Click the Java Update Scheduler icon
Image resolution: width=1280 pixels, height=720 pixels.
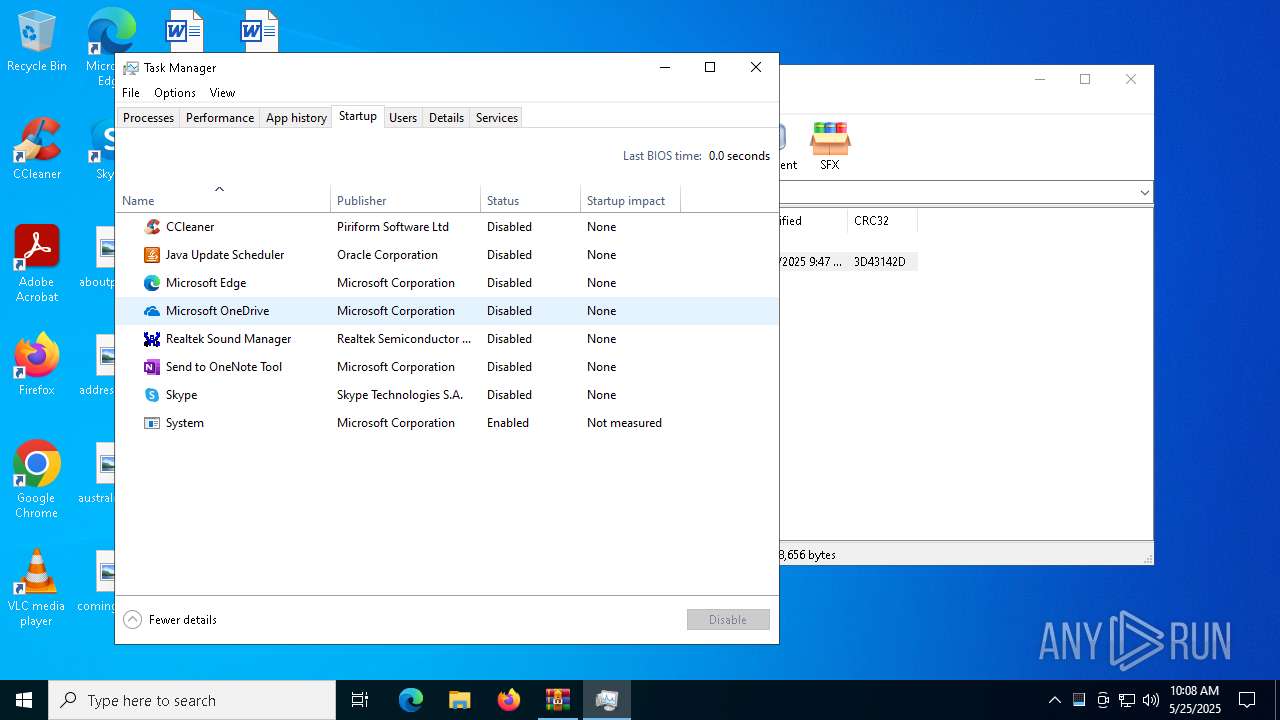(x=152, y=255)
